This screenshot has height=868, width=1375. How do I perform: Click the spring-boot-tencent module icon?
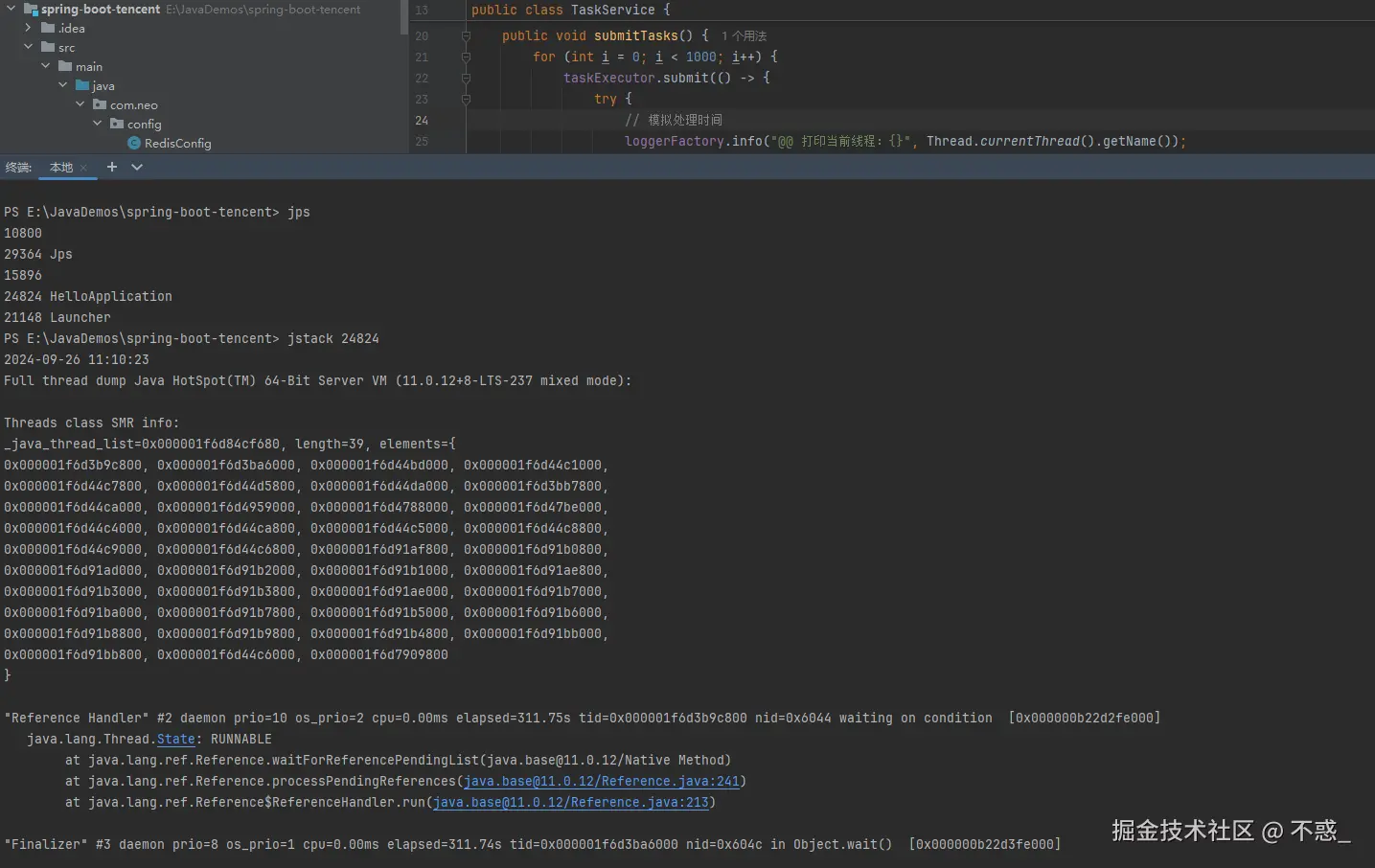click(31, 9)
